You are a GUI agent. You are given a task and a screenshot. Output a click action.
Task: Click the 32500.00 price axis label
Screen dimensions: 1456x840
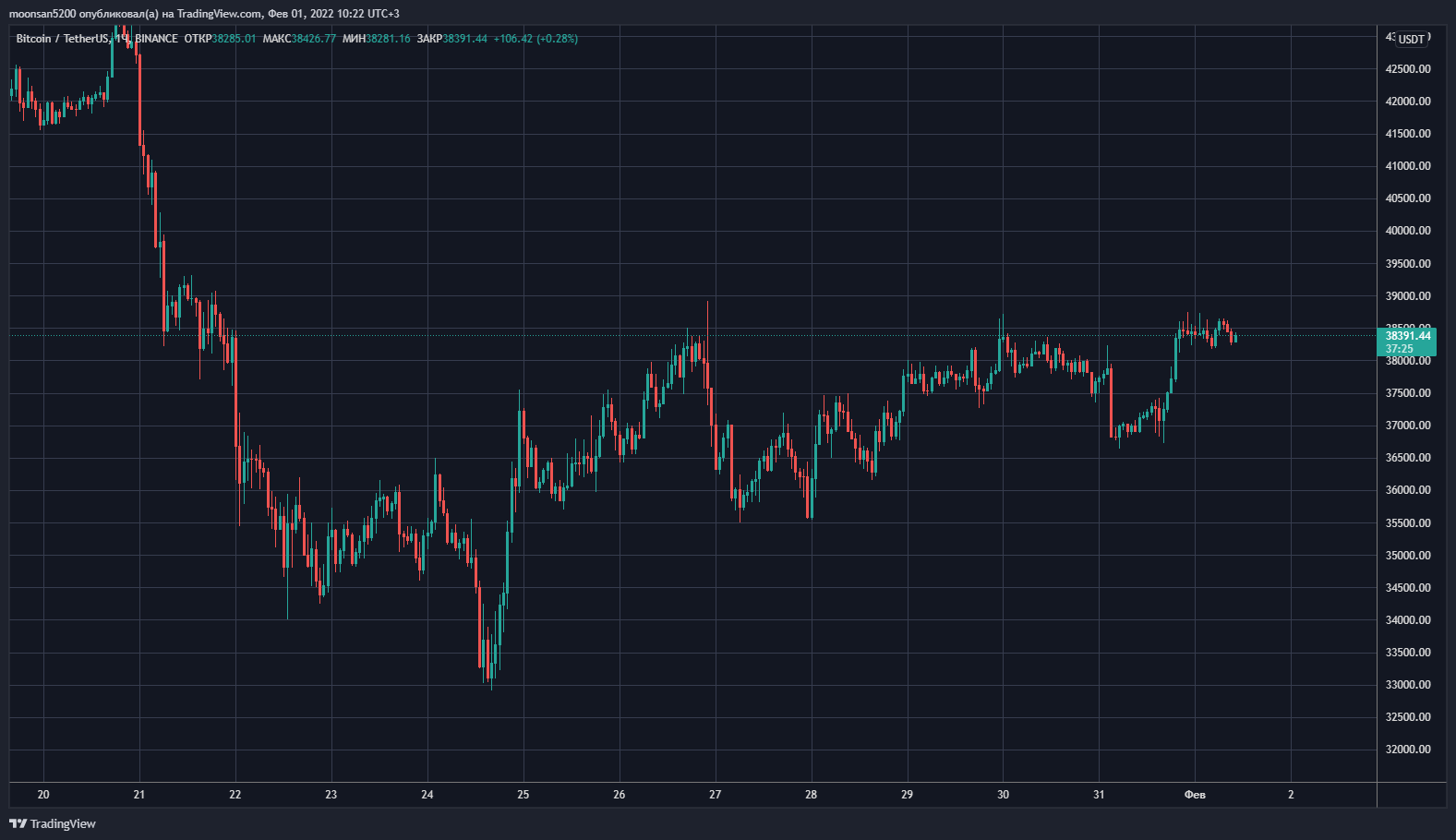(1408, 717)
